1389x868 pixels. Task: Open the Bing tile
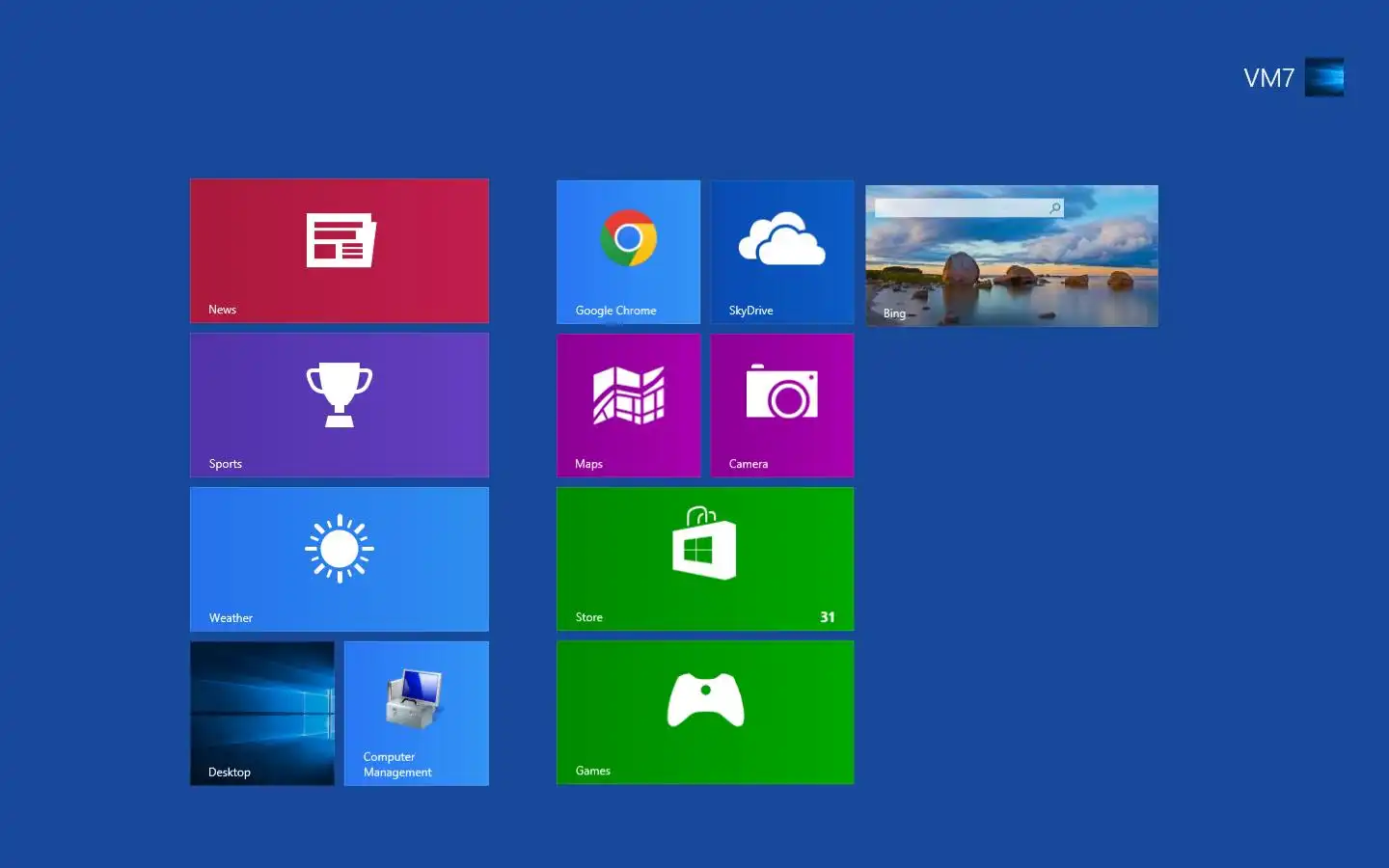coord(1012,256)
